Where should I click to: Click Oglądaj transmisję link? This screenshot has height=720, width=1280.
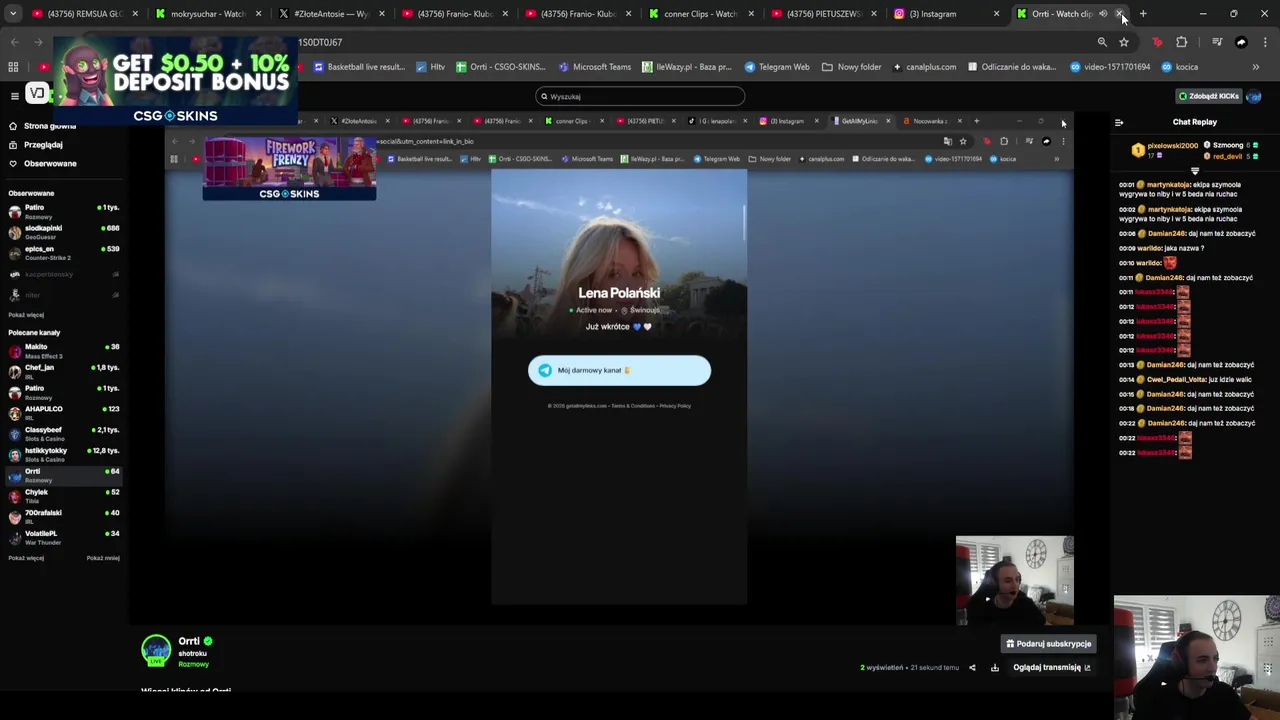point(1051,667)
